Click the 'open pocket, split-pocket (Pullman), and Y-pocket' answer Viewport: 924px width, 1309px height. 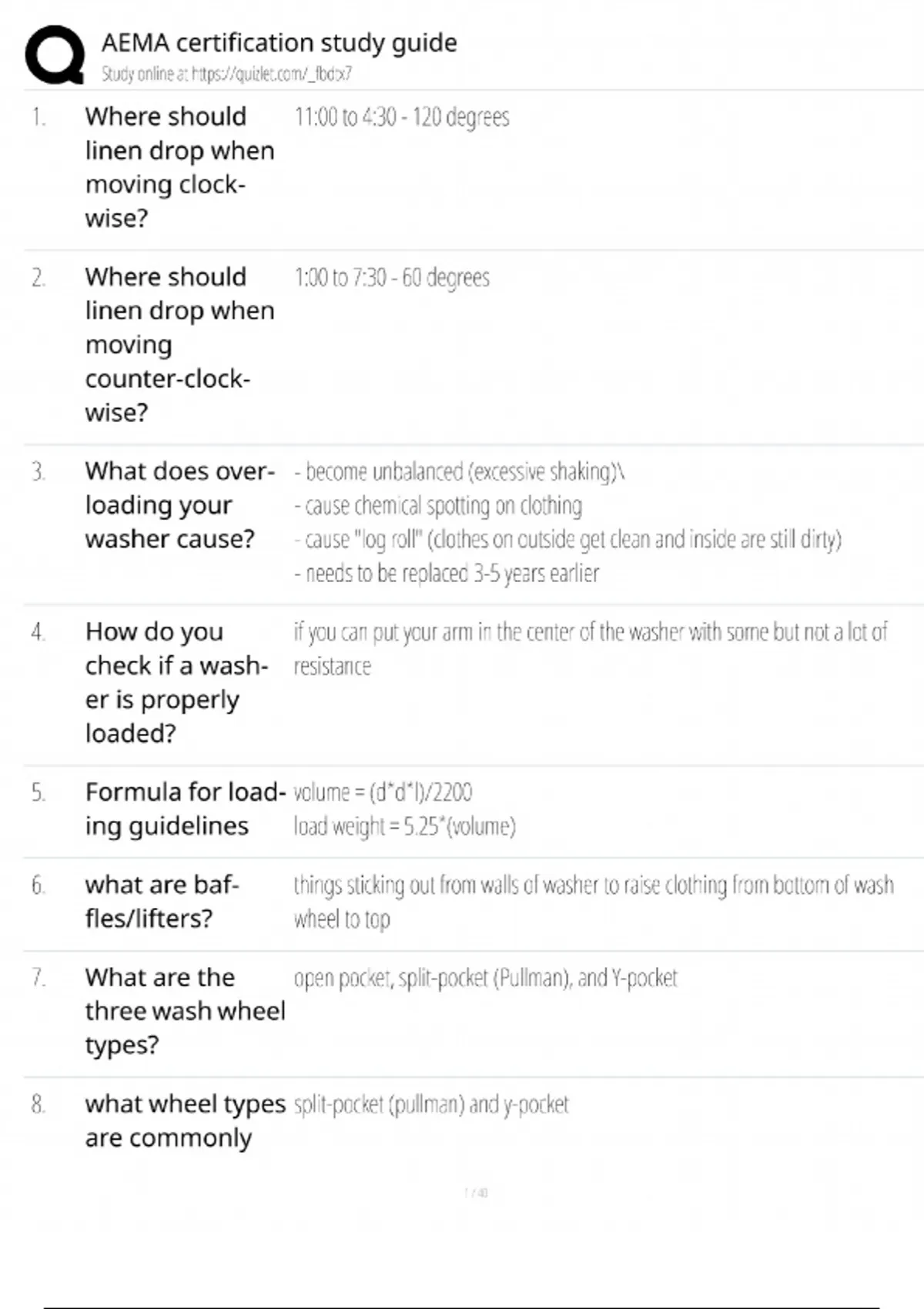pyautogui.click(x=485, y=978)
